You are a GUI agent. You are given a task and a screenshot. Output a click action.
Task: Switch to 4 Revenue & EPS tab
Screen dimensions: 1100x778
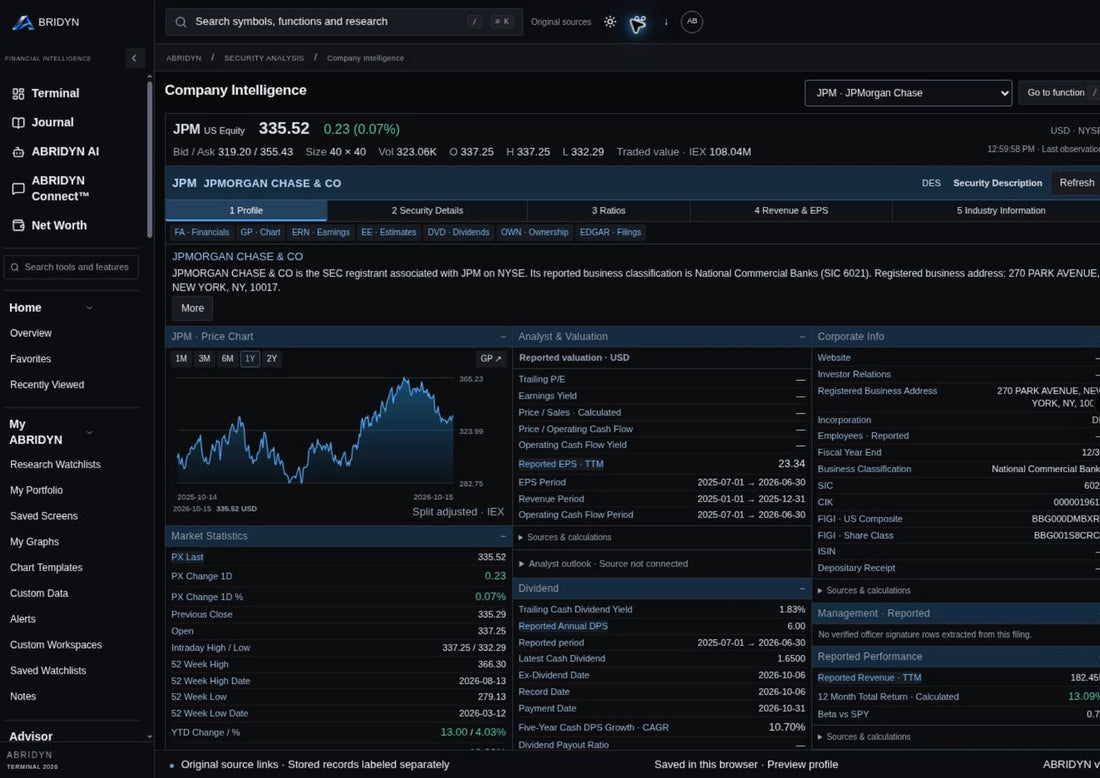tap(791, 210)
